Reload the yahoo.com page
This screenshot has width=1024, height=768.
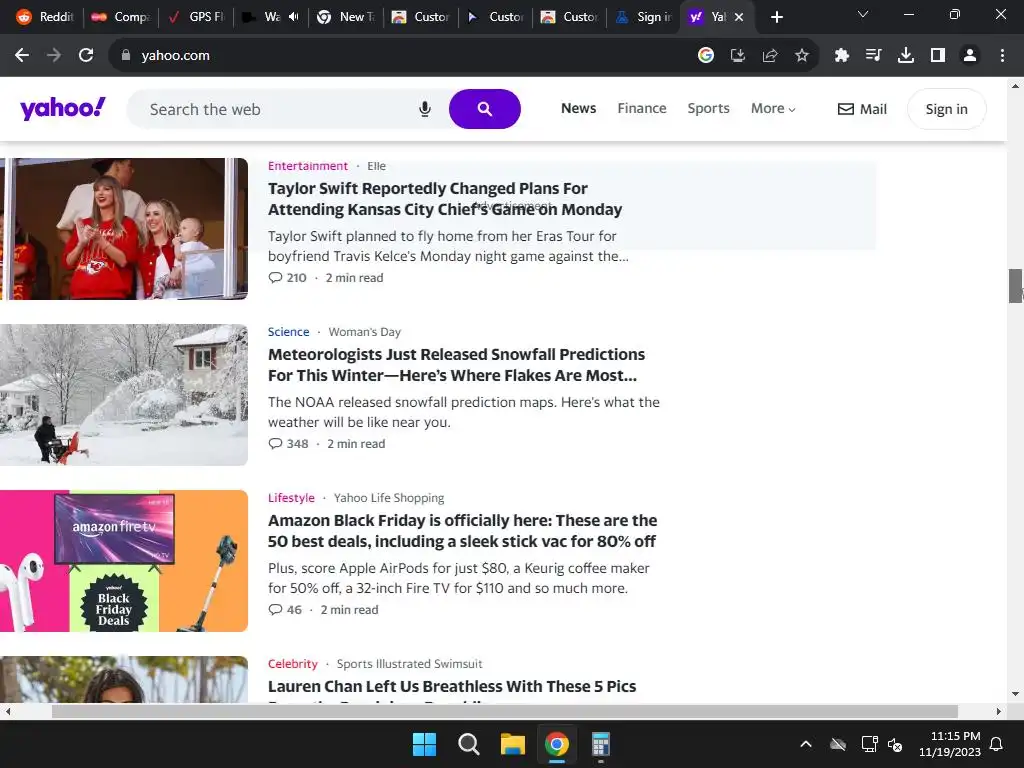click(x=86, y=56)
